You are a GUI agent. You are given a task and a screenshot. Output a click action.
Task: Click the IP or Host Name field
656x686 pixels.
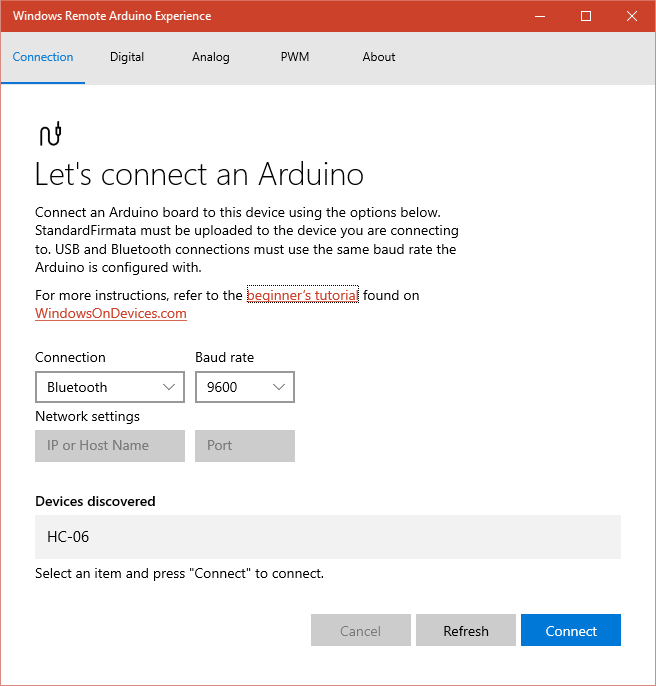pyautogui.click(x=110, y=446)
